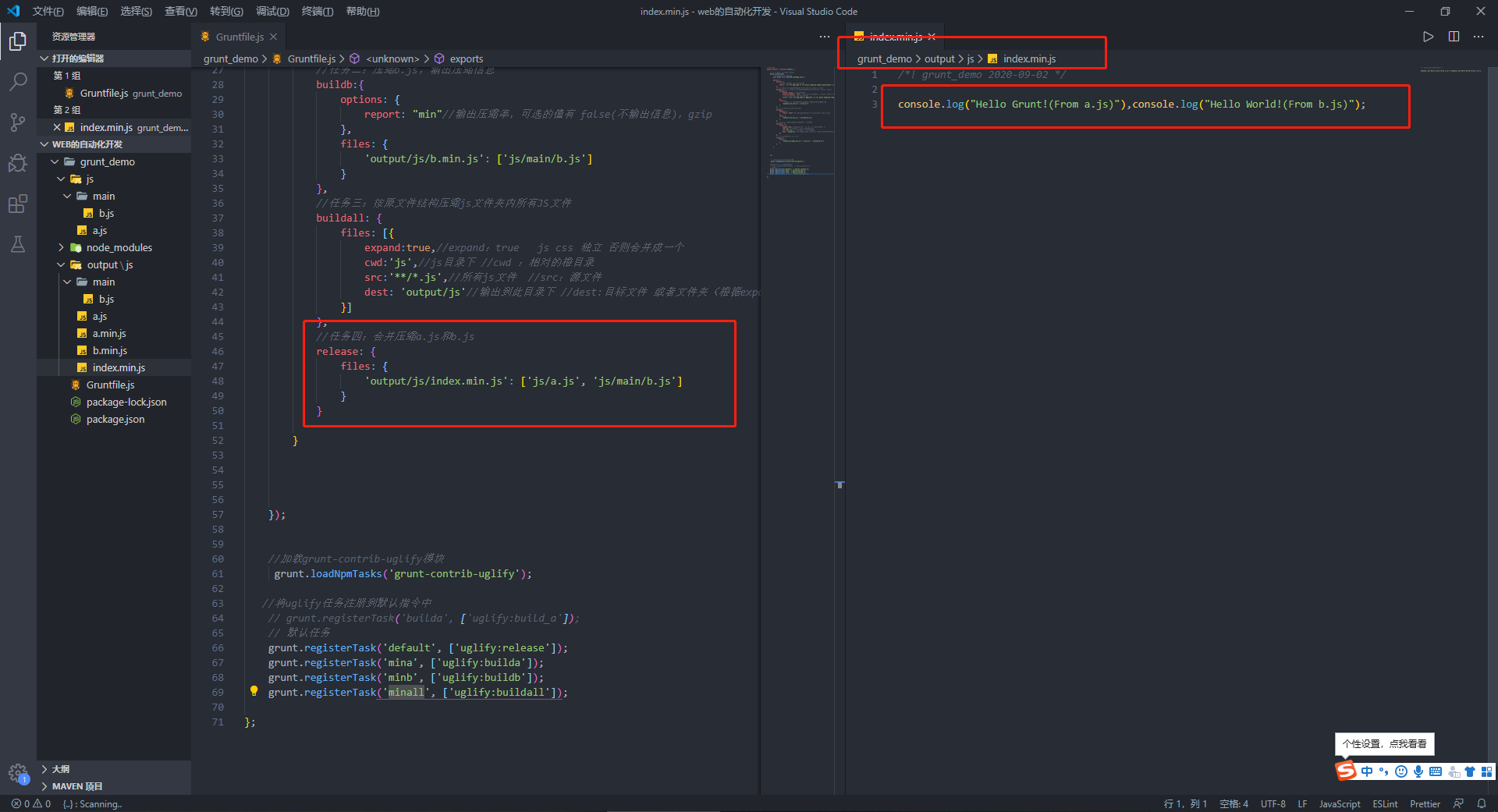
Task: Open the 转到(G) menu
Action: point(226,11)
